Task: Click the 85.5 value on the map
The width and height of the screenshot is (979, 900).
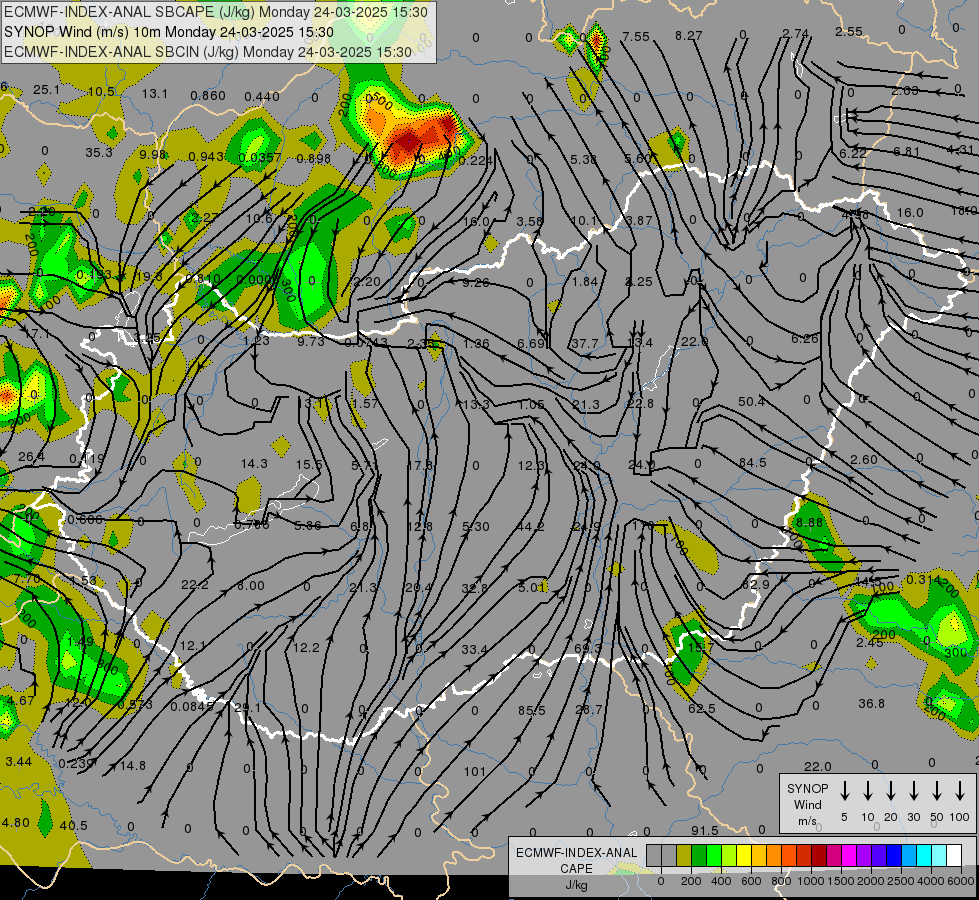Action: [531, 711]
